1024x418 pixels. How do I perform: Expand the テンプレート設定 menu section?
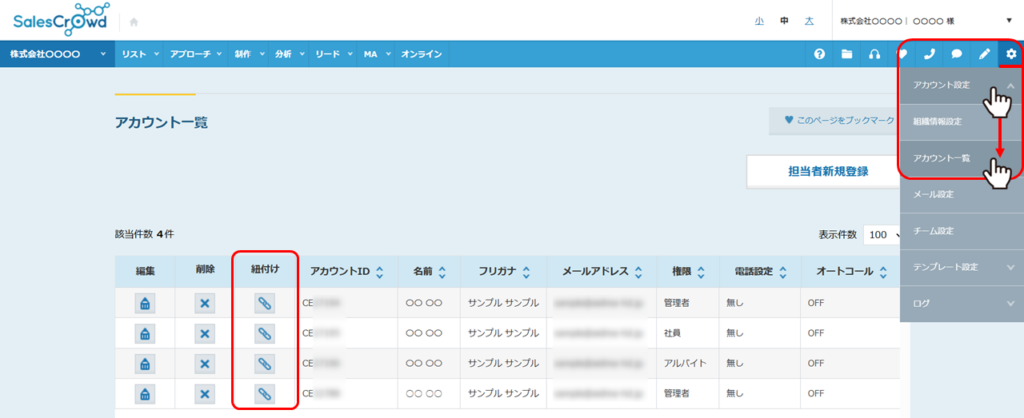coord(961,267)
